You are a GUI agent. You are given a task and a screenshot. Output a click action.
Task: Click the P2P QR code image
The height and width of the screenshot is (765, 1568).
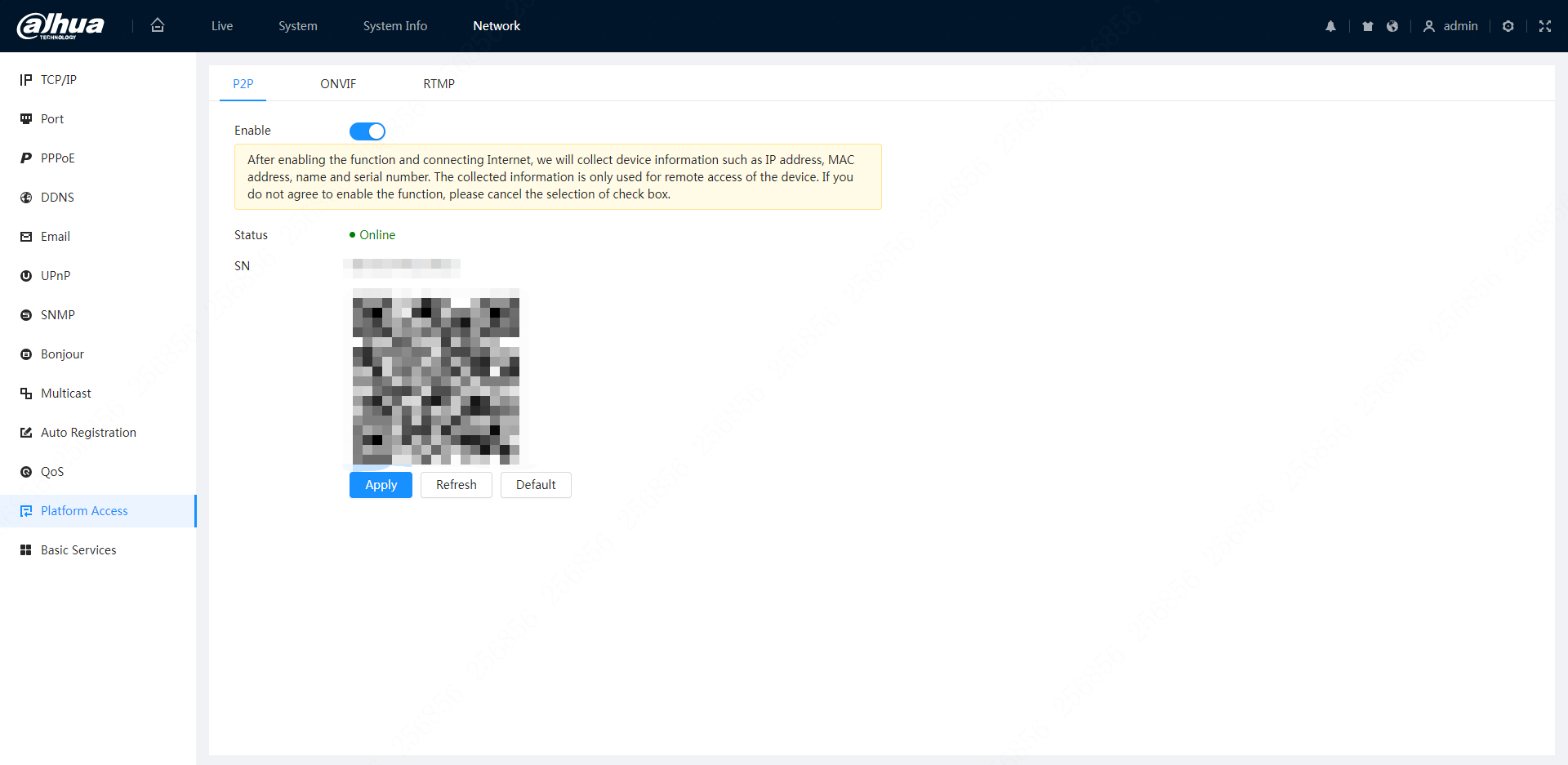pyautogui.click(x=436, y=376)
